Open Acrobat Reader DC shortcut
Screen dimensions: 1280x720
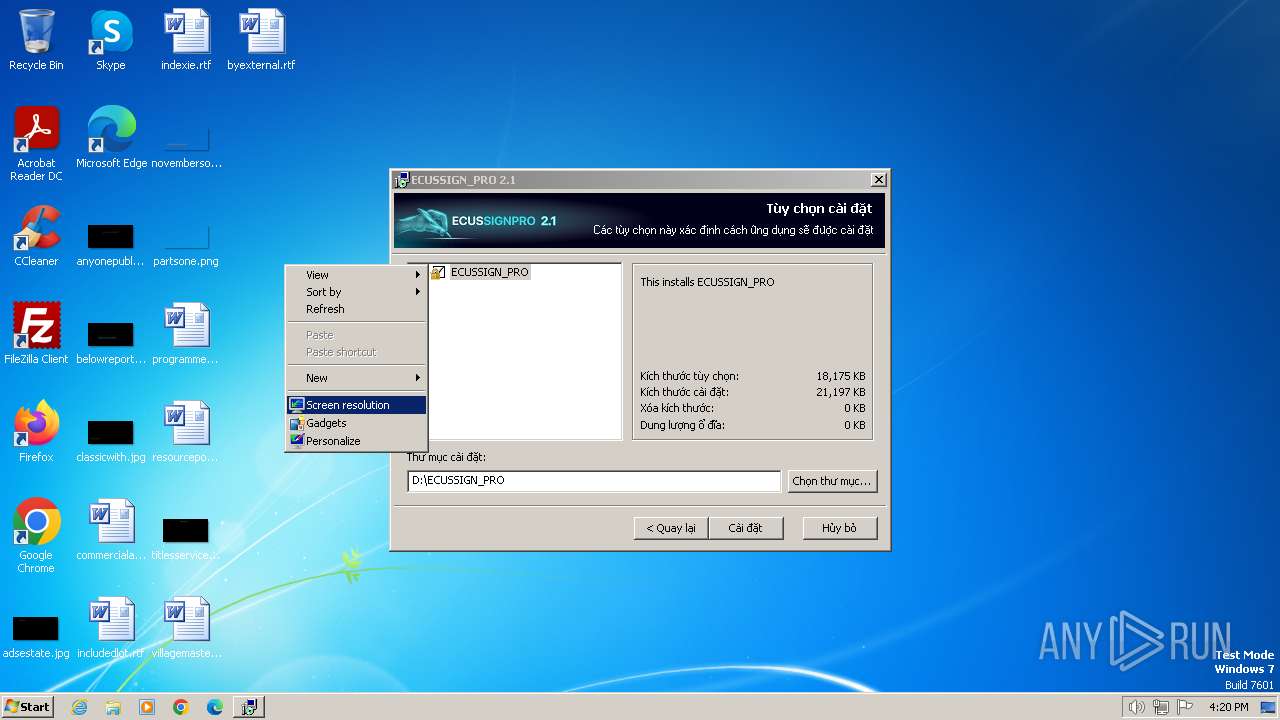click(x=36, y=144)
